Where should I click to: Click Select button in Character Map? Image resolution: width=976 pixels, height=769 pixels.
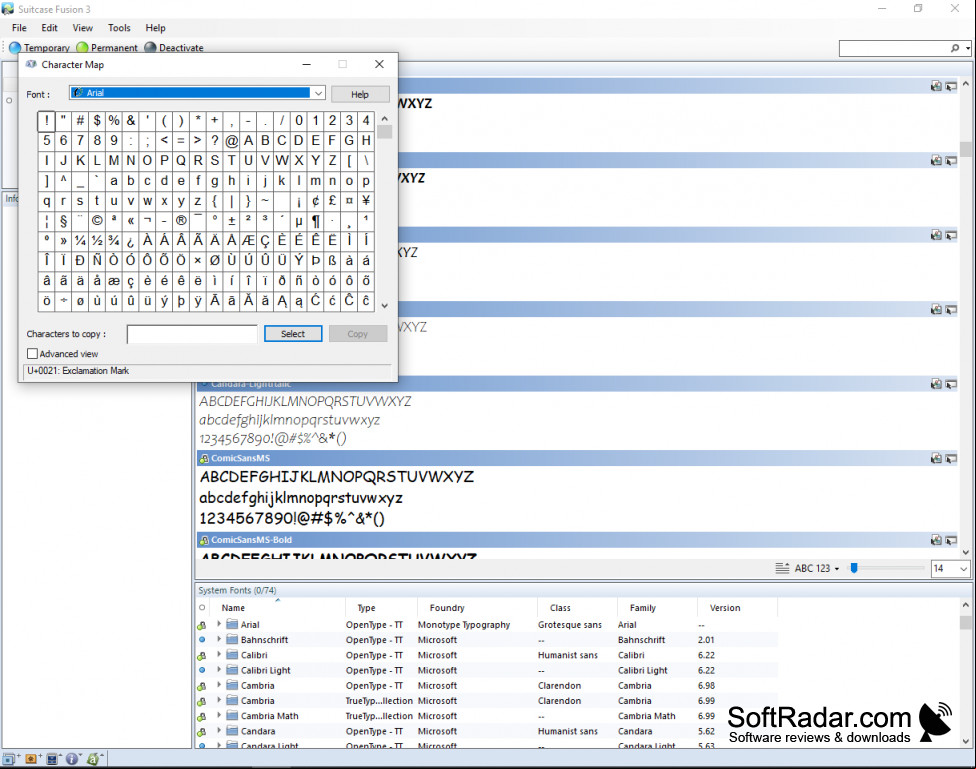point(293,334)
